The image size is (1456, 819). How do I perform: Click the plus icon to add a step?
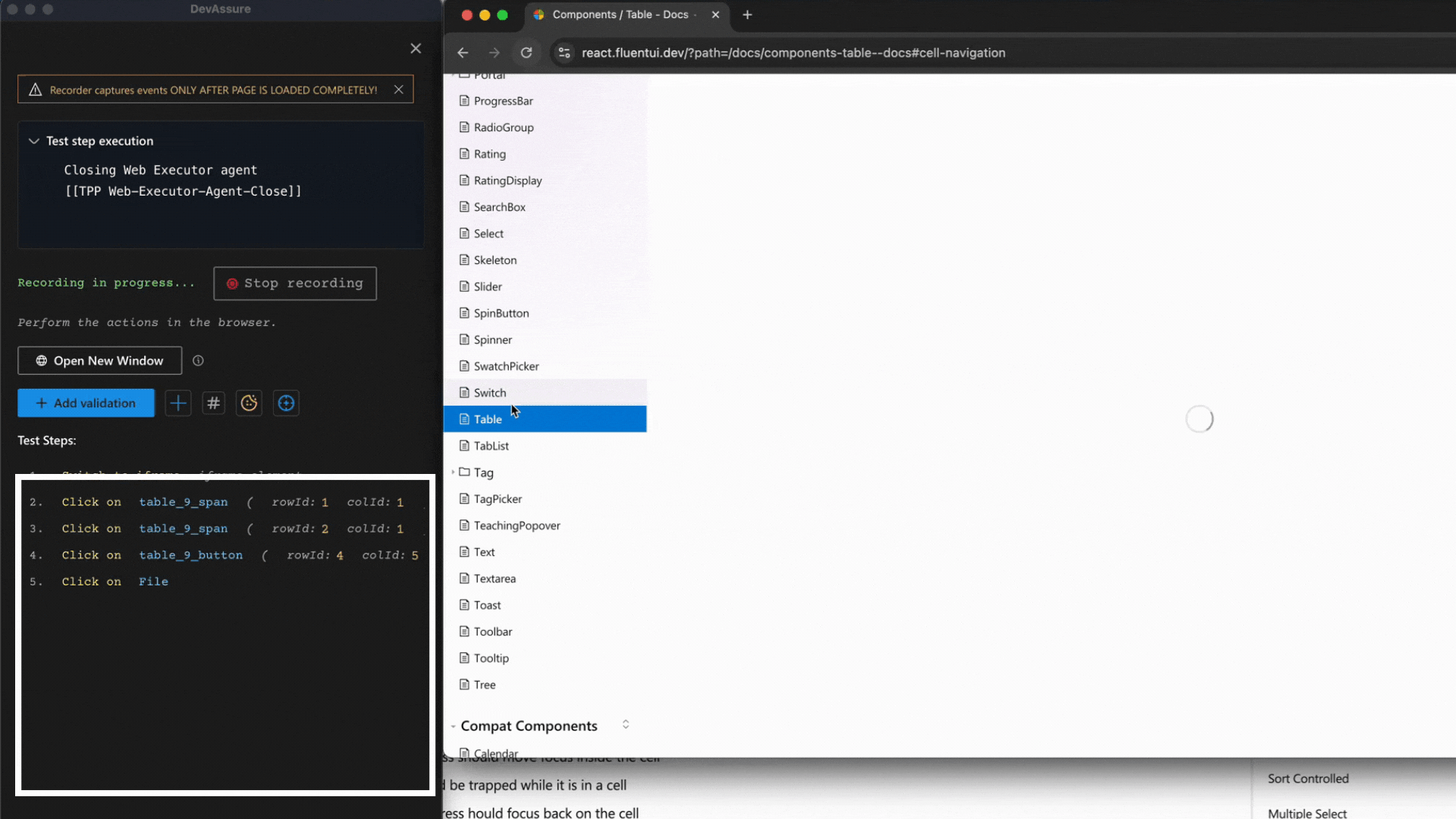pyautogui.click(x=177, y=403)
